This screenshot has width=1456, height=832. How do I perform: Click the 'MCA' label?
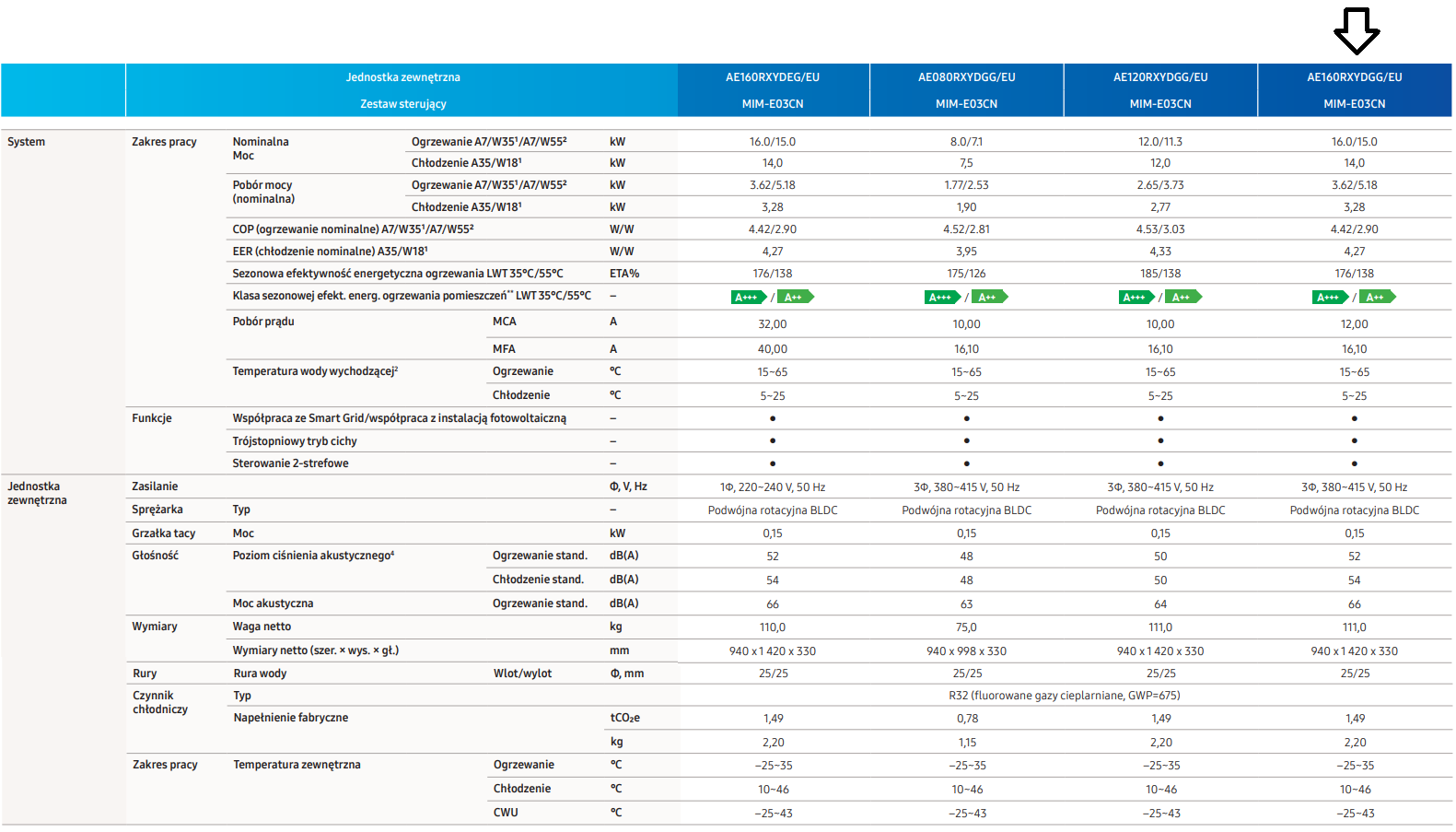pyautogui.click(x=505, y=322)
